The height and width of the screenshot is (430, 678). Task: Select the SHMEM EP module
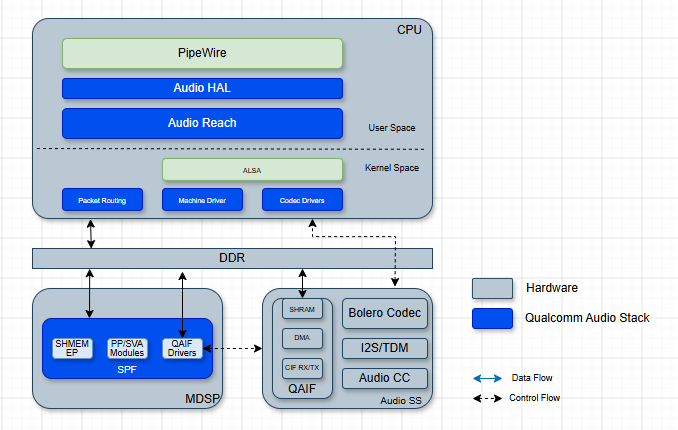pyautogui.click(x=72, y=348)
